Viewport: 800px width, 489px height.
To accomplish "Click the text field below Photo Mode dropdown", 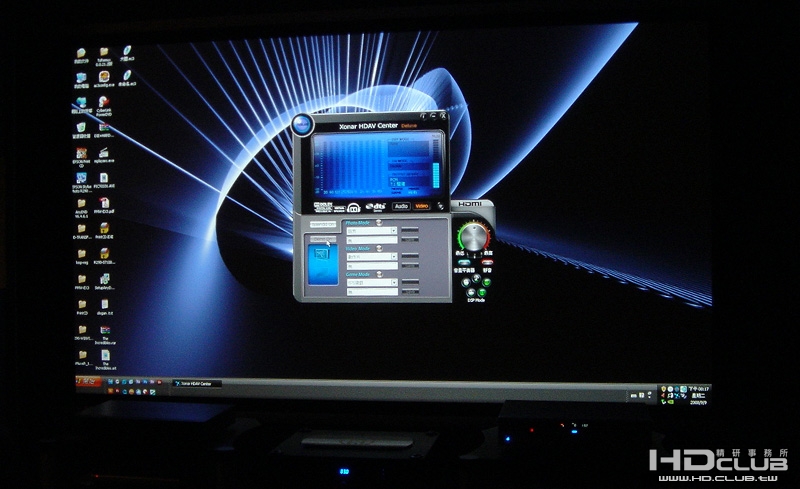I will (372, 239).
